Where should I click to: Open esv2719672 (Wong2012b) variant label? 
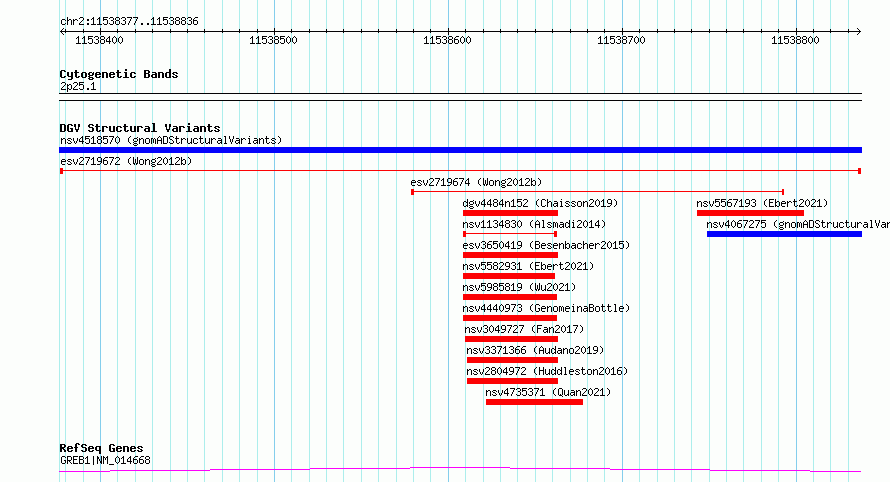click(126, 161)
